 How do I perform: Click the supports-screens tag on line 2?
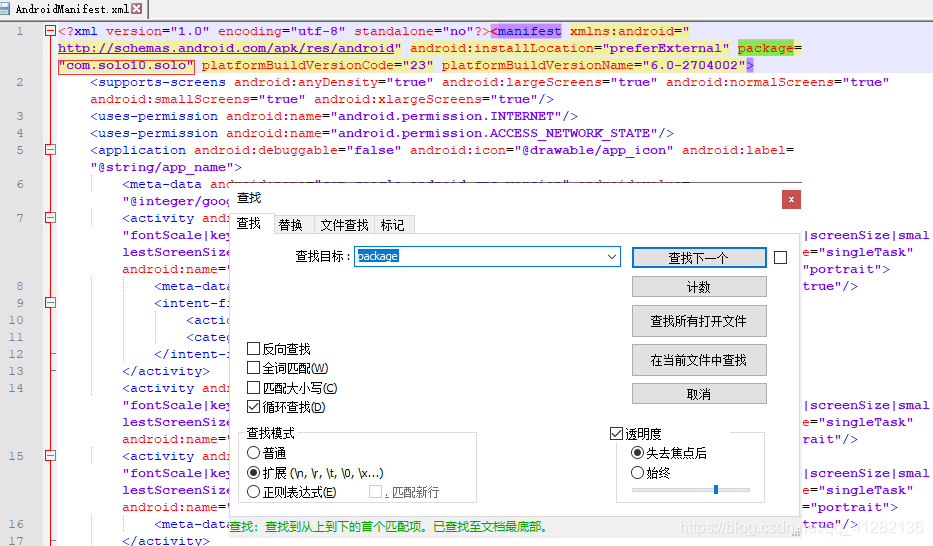(x=158, y=82)
